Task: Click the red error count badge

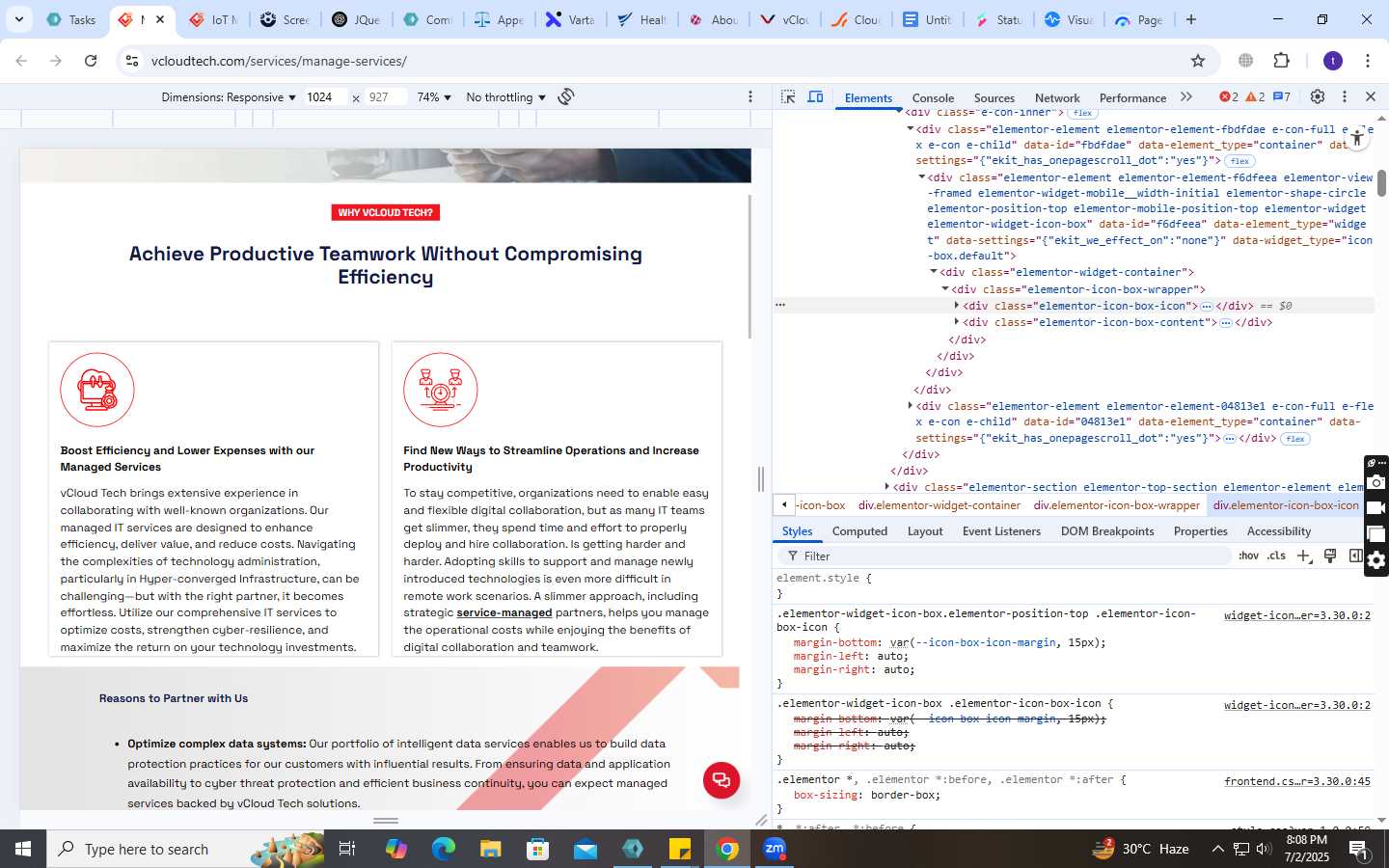Action: [x=1229, y=97]
